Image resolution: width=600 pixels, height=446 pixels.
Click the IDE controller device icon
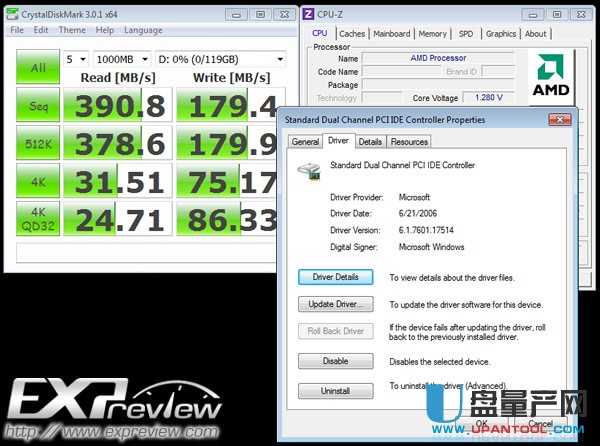tap(312, 170)
